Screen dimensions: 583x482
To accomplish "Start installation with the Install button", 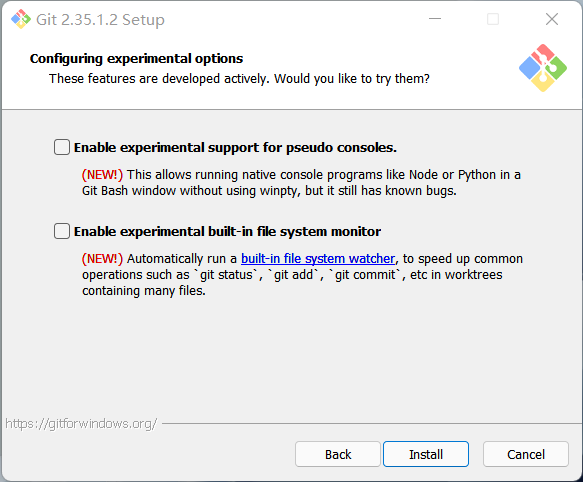I will [x=426, y=454].
